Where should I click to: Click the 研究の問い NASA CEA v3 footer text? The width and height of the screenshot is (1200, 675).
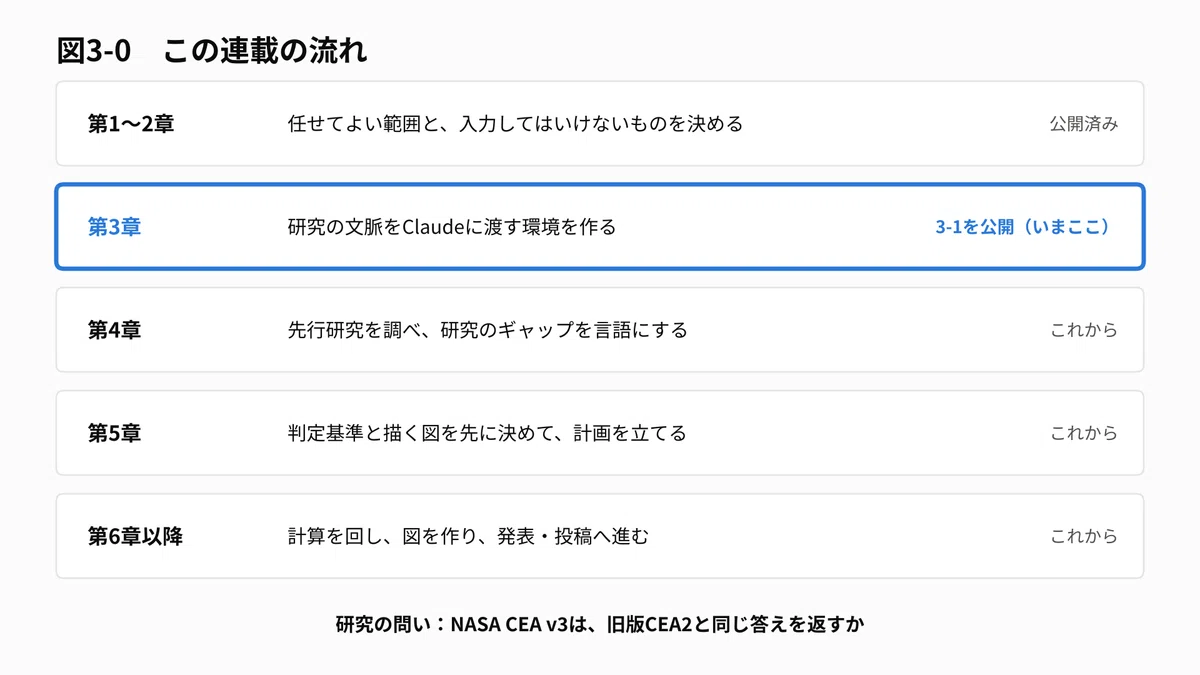click(600, 625)
